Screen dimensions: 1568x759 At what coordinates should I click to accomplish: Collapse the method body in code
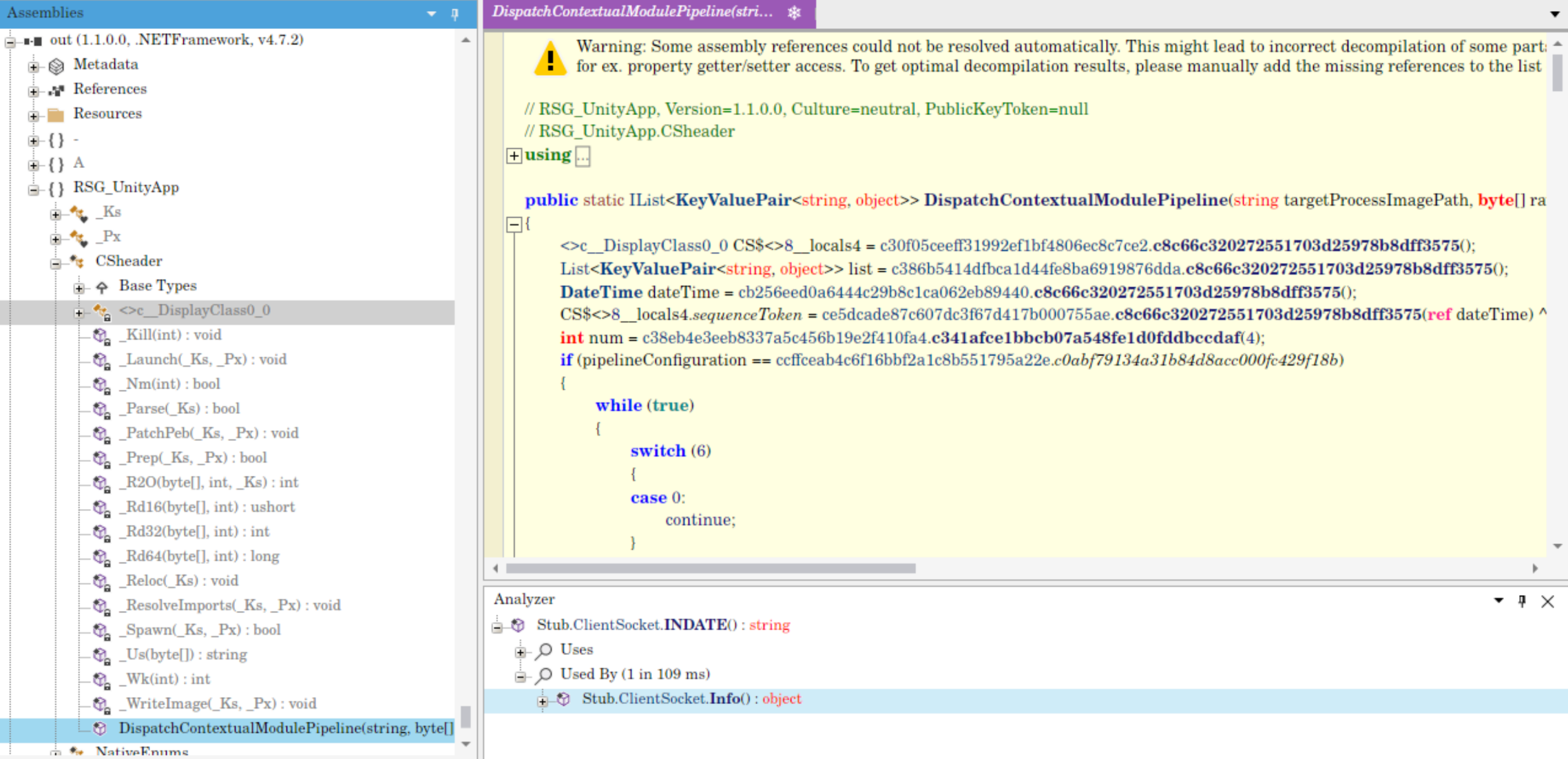tap(514, 225)
